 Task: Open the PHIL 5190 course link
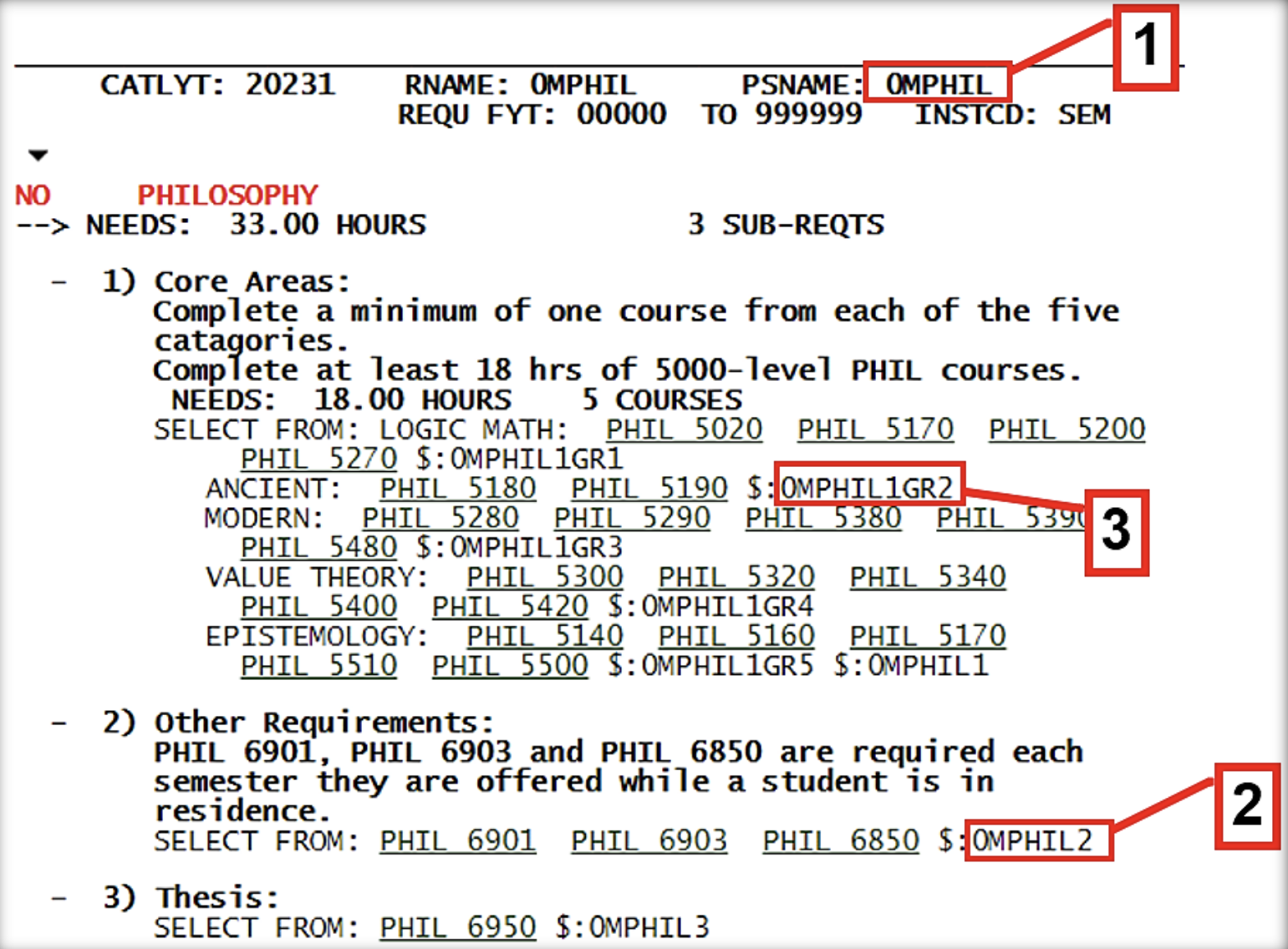click(x=649, y=488)
